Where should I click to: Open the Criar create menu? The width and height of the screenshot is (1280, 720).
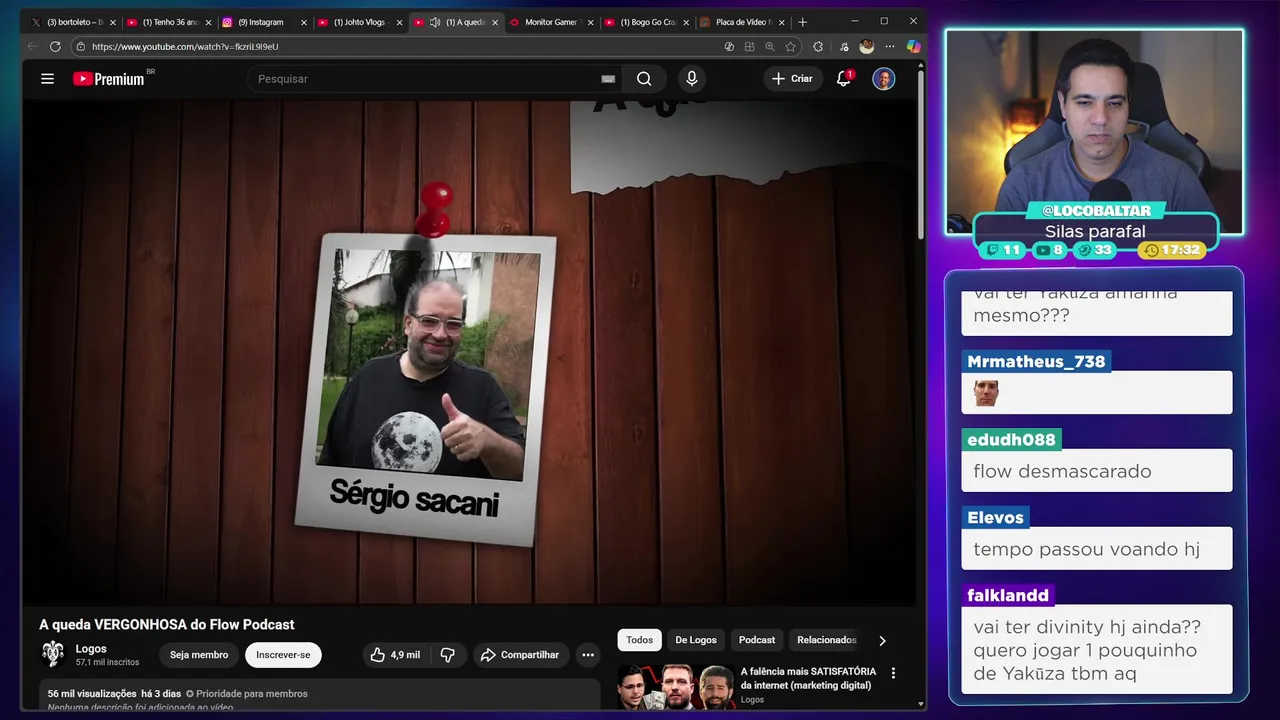(x=793, y=79)
